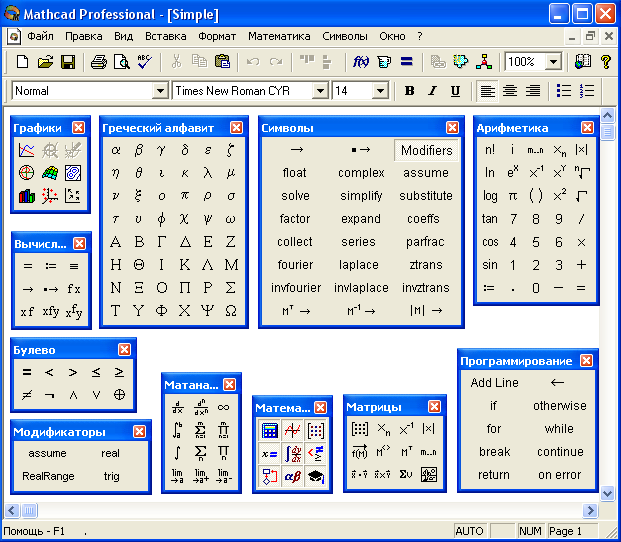Open the Правка menu
Viewport: 621px width, 542px height.
(84, 36)
